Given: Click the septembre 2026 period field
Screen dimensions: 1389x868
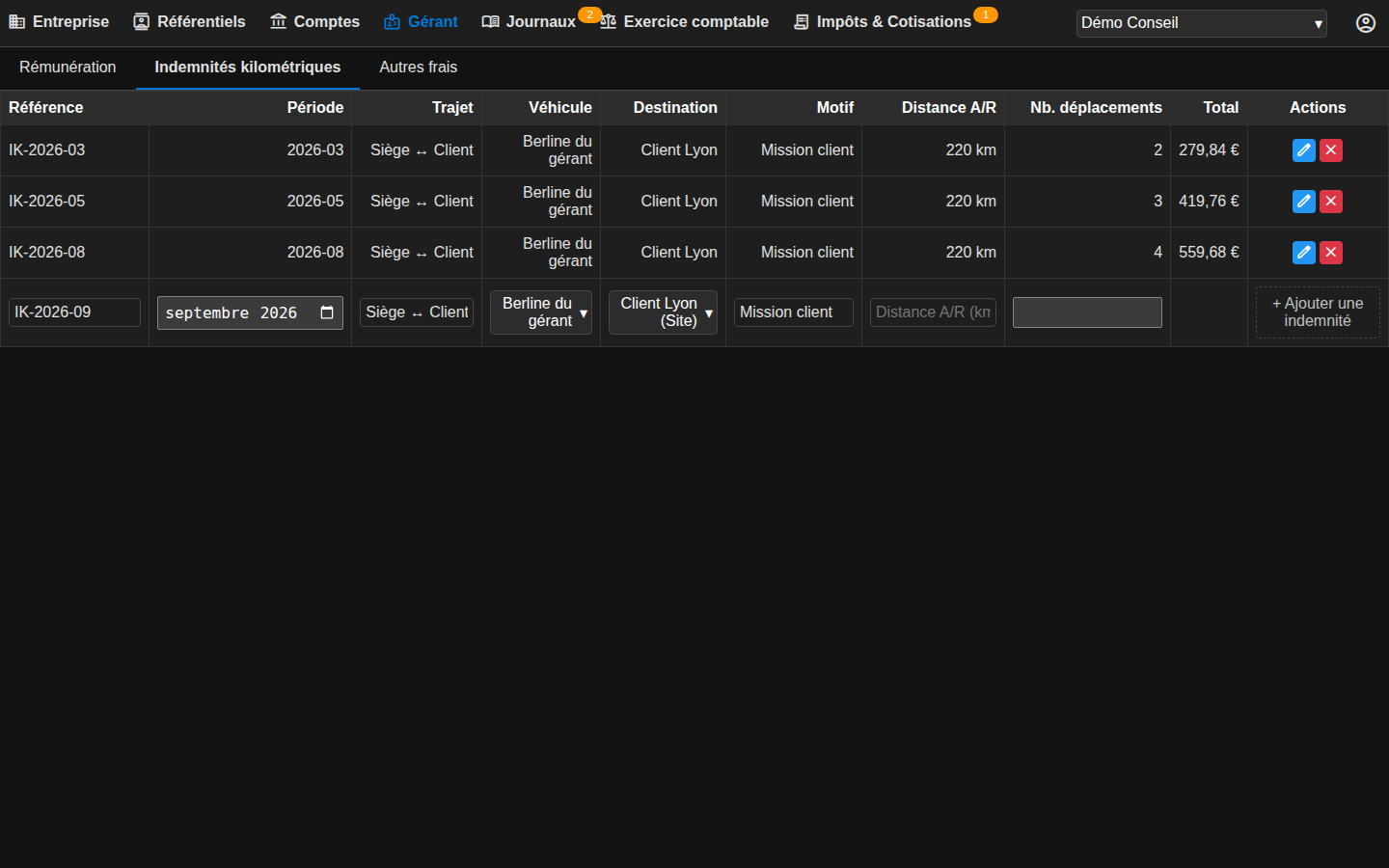Looking at the screenshot, I should (x=250, y=312).
